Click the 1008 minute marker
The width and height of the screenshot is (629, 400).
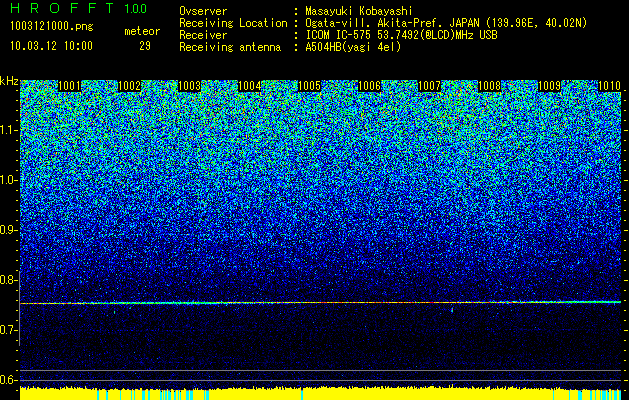(x=489, y=86)
